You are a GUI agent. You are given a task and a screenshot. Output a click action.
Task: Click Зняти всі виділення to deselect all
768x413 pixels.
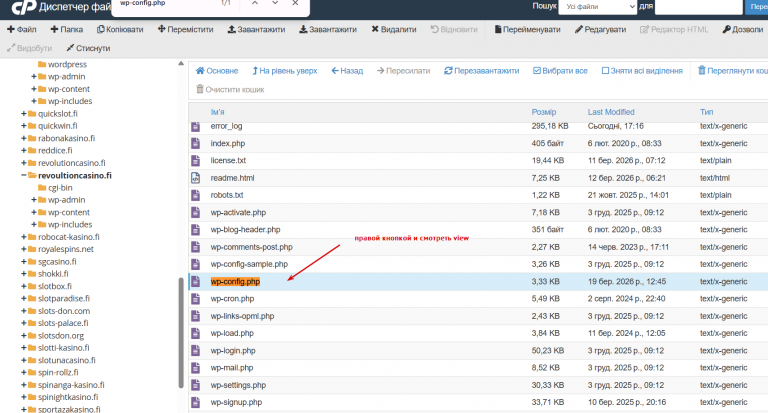pyautogui.click(x=642, y=71)
